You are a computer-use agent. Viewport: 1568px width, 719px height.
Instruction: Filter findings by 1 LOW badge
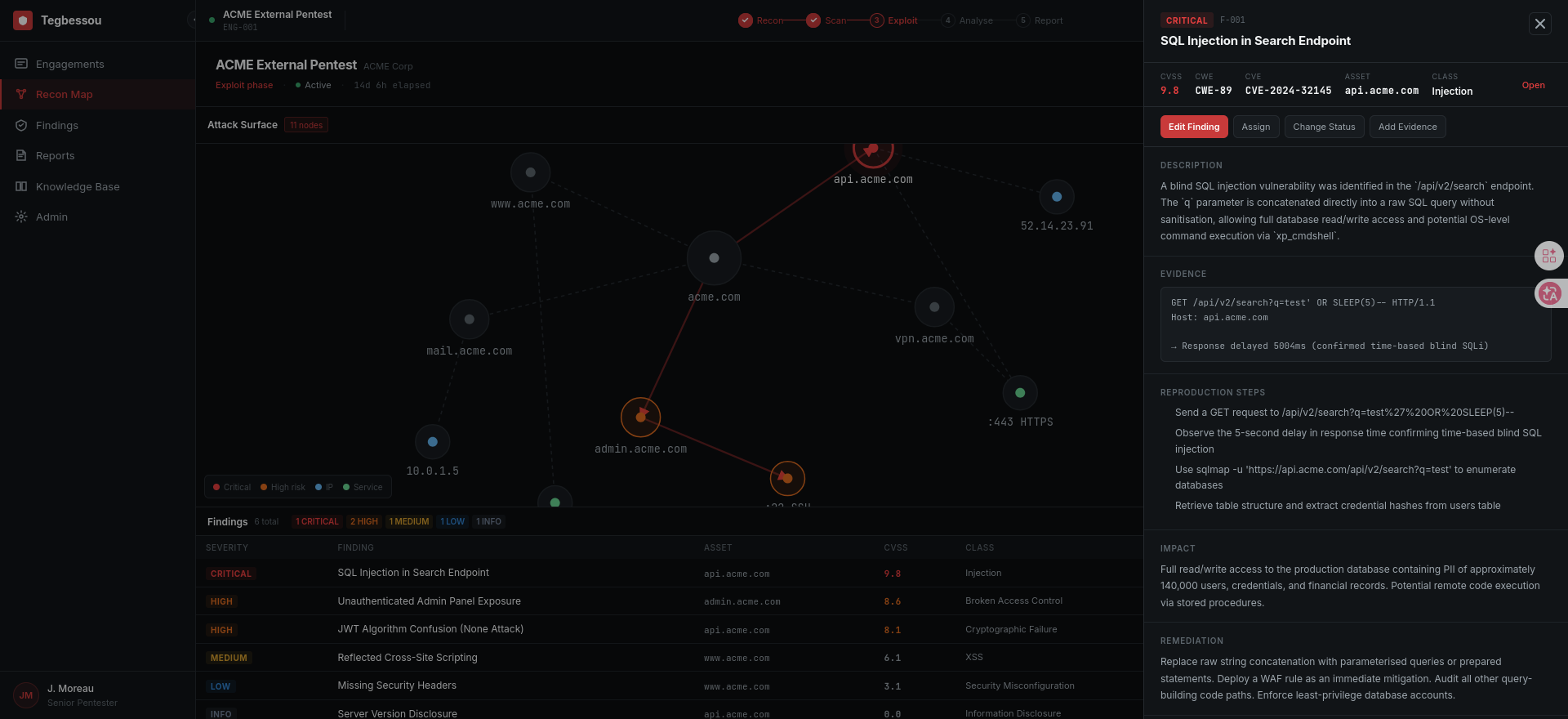pyautogui.click(x=452, y=521)
